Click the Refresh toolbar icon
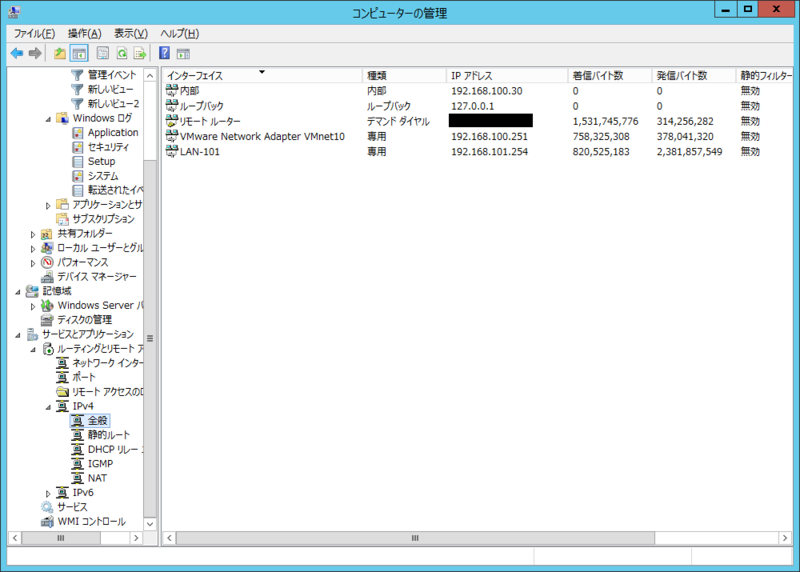 coord(121,53)
